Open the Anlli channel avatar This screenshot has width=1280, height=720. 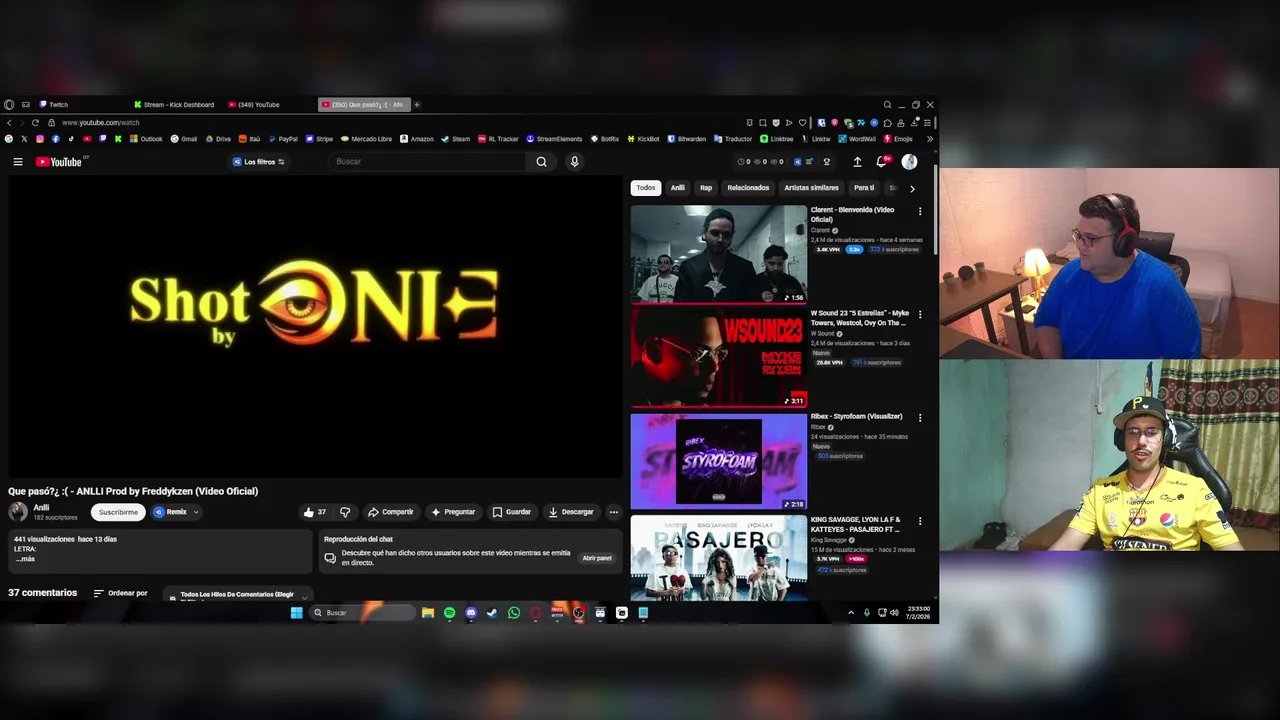(18, 512)
